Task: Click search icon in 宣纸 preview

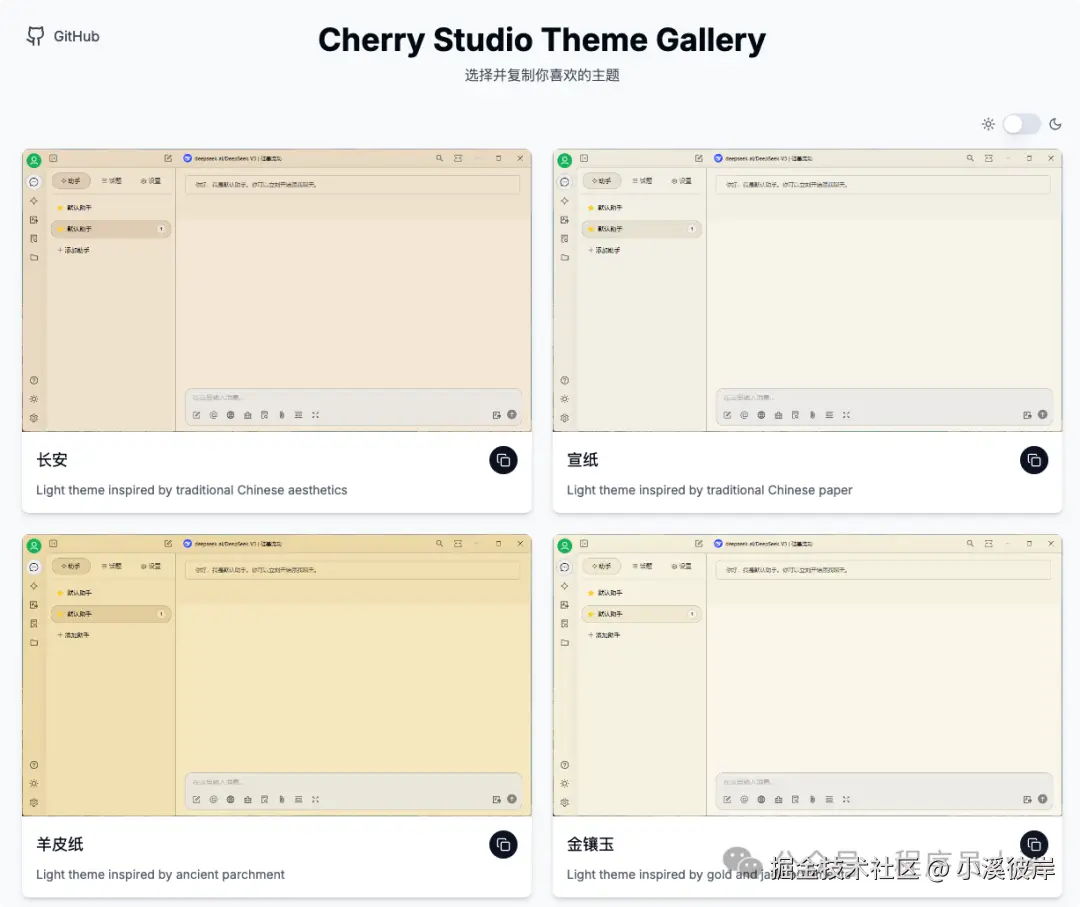Action: click(x=970, y=158)
